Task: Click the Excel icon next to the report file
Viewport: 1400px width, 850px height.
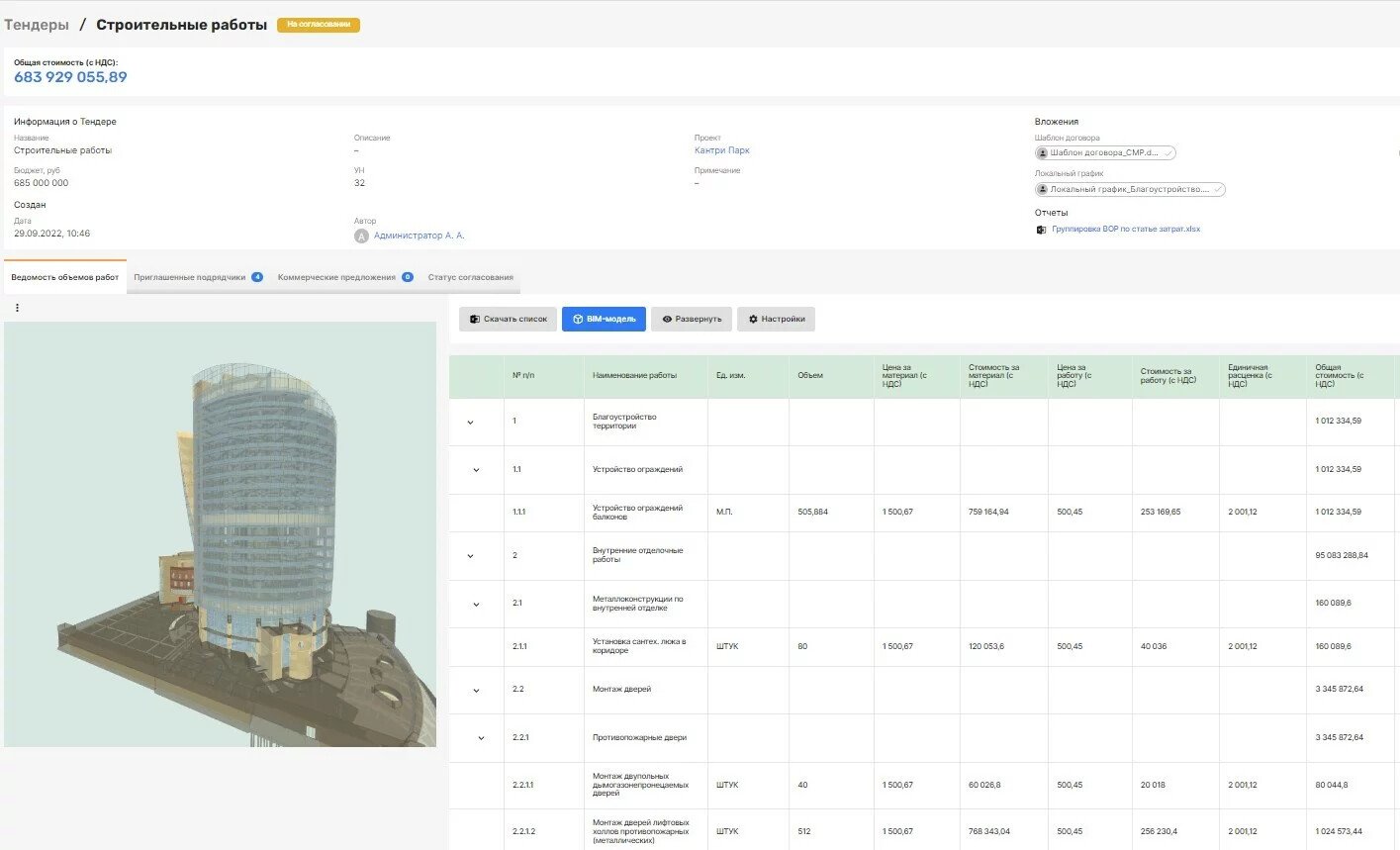Action: [1041, 230]
